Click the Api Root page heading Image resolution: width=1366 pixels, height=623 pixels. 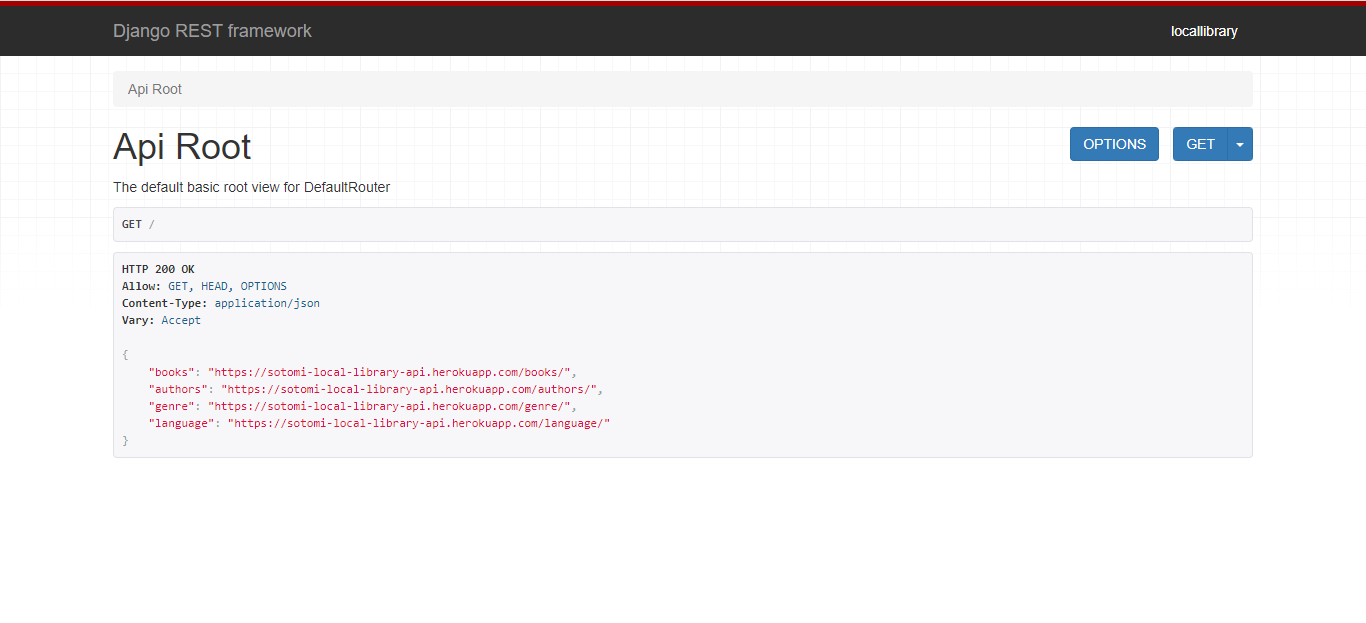point(182,146)
